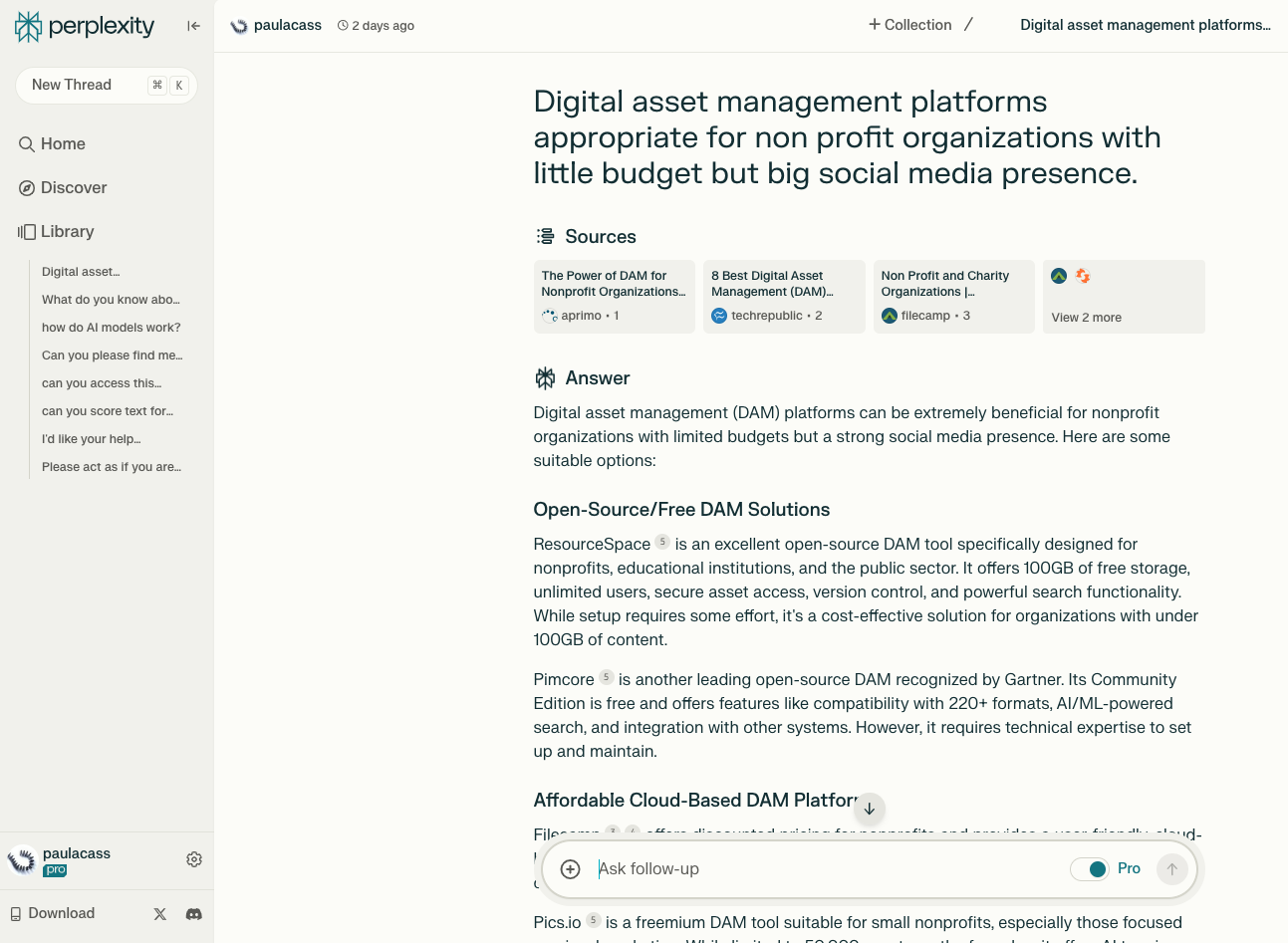This screenshot has width=1288, height=943.
Task: Attach a file with the plus icon
Action: click(x=571, y=869)
